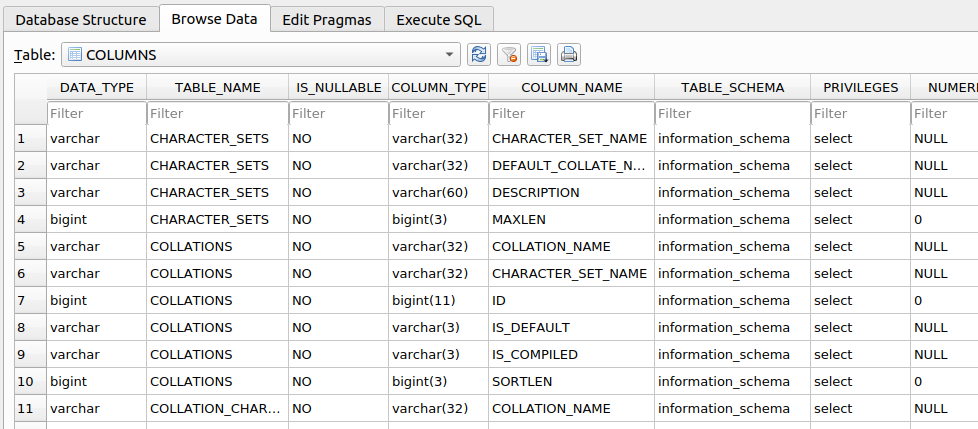Go to Execute SQL tab
The height and width of the screenshot is (429, 978).
click(439, 19)
